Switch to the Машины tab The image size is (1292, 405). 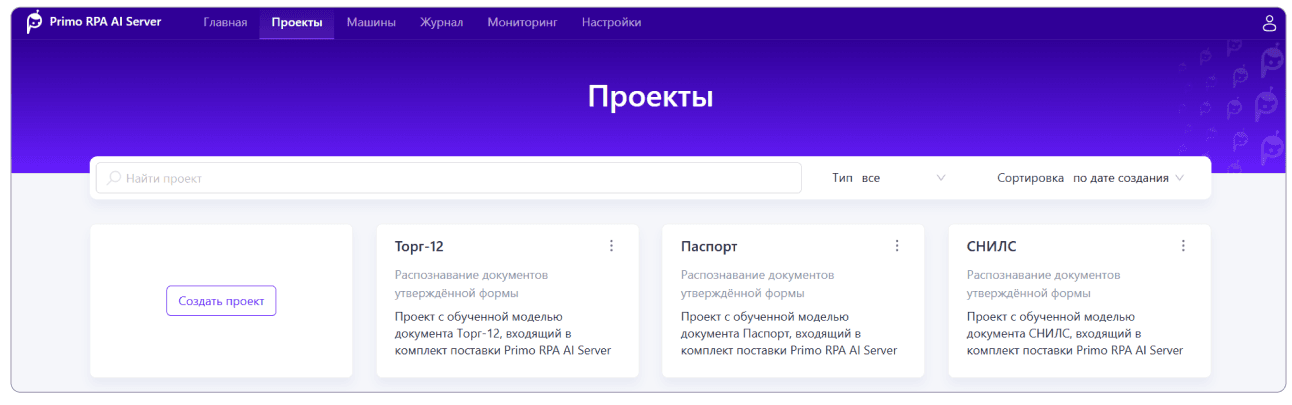(x=371, y=22)
